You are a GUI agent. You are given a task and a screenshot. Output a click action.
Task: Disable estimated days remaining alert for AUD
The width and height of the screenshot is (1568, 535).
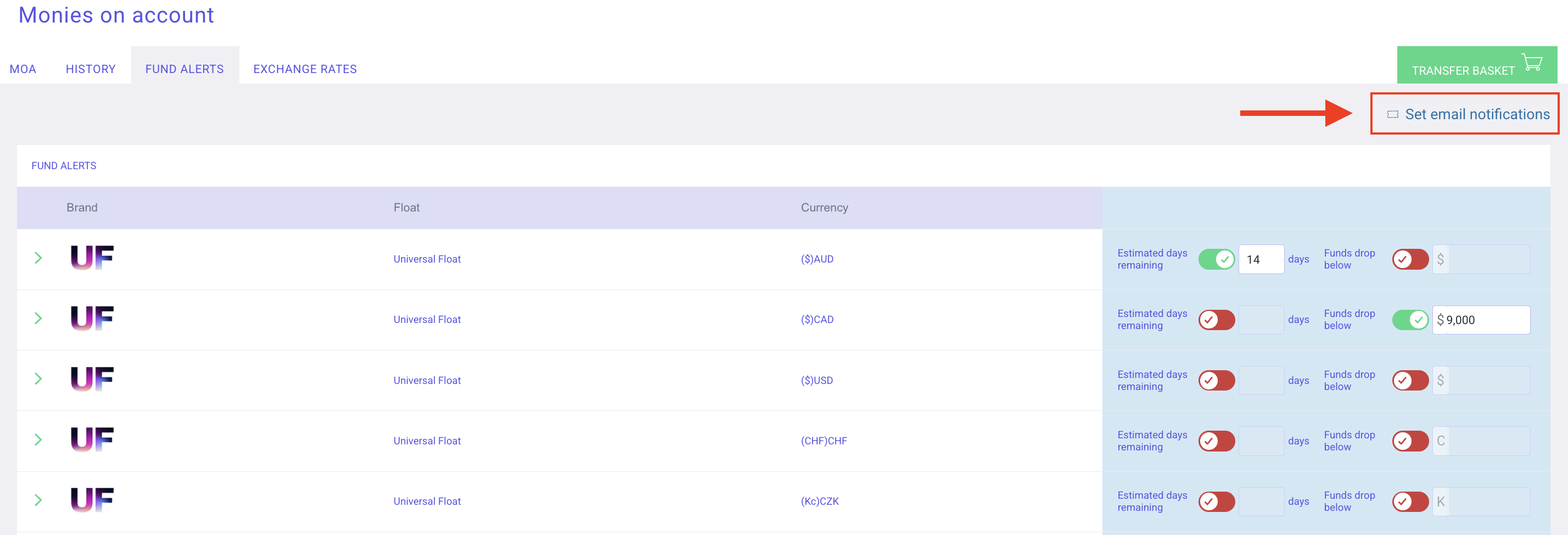(x=1216, y=259)
